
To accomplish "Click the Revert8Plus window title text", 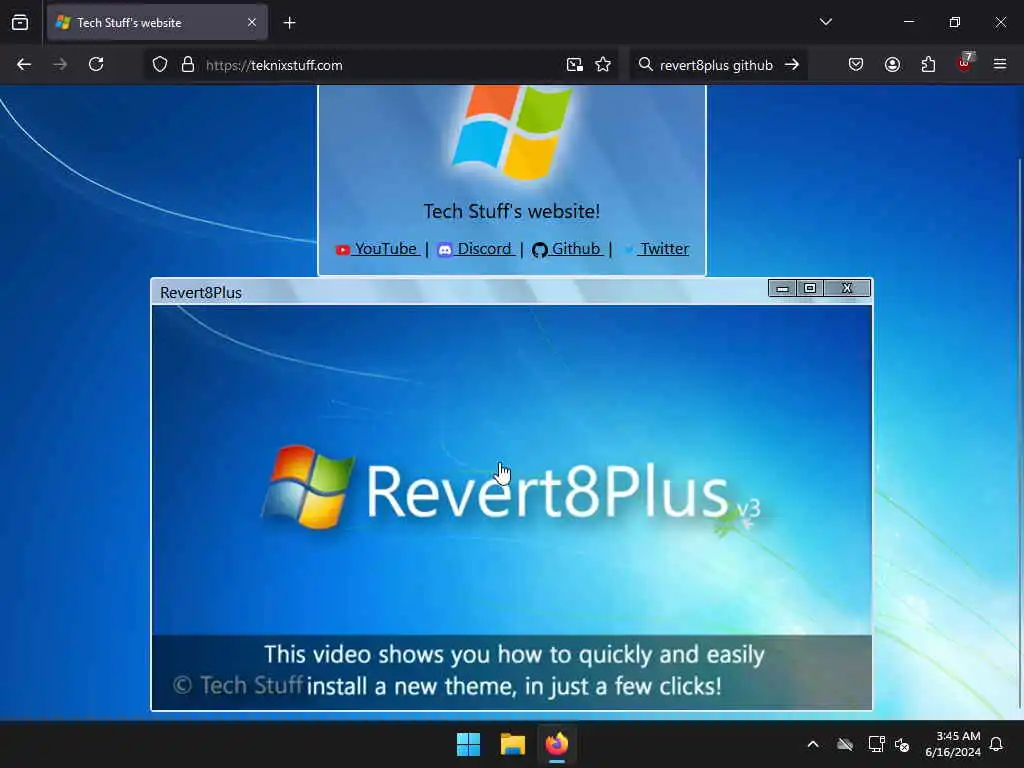I will click(x=201, y=293).
